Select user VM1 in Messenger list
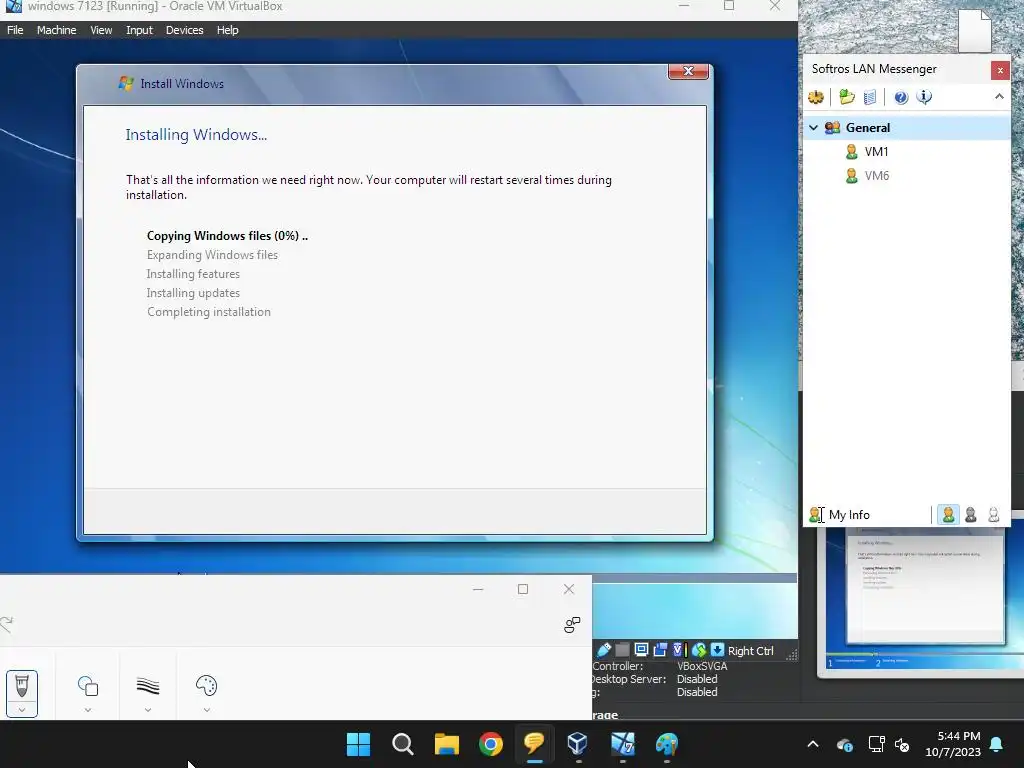The width and height of the screenshot is (1024, 768). point(876,152)
